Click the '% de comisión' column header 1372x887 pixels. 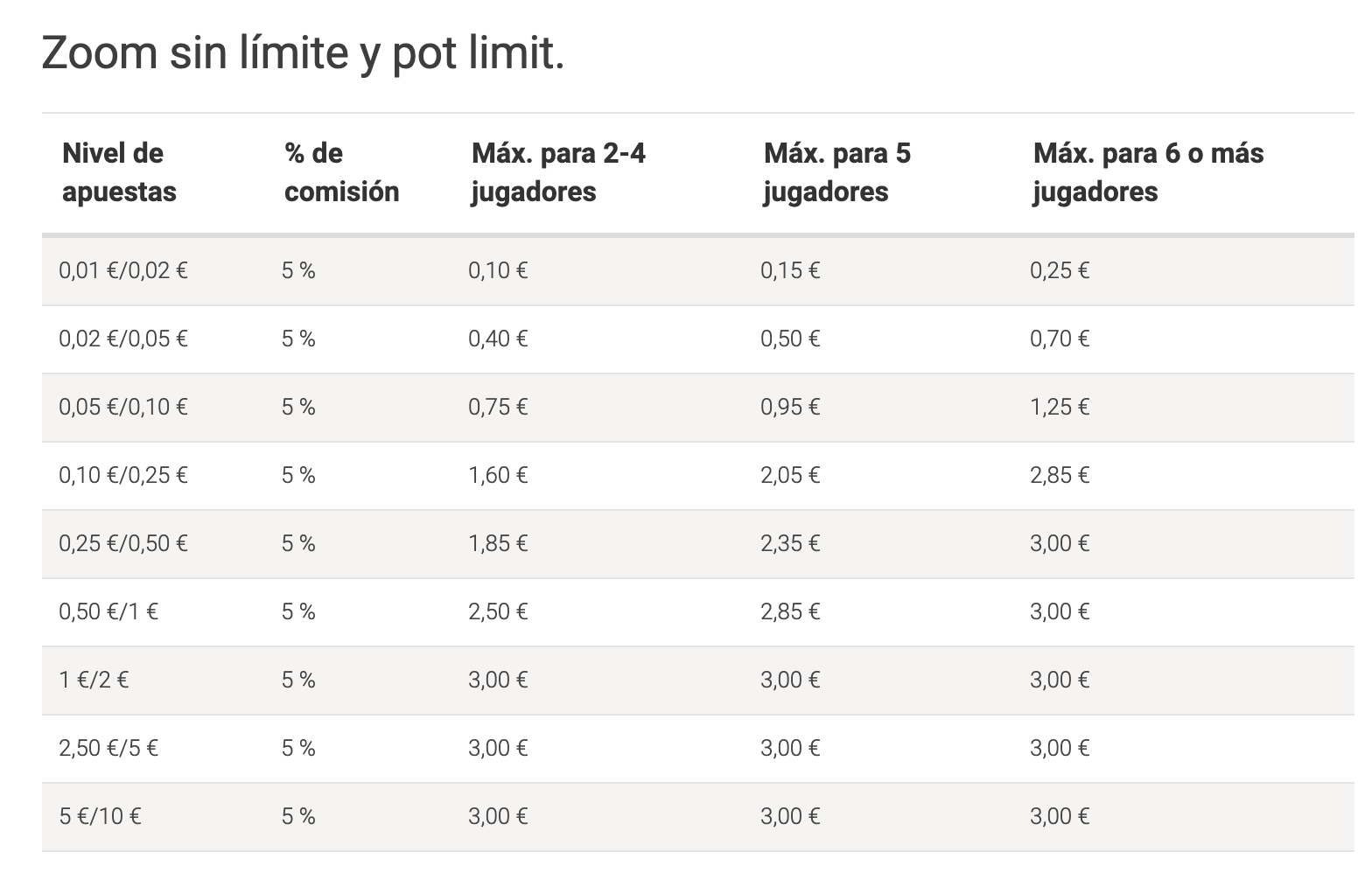341,172
